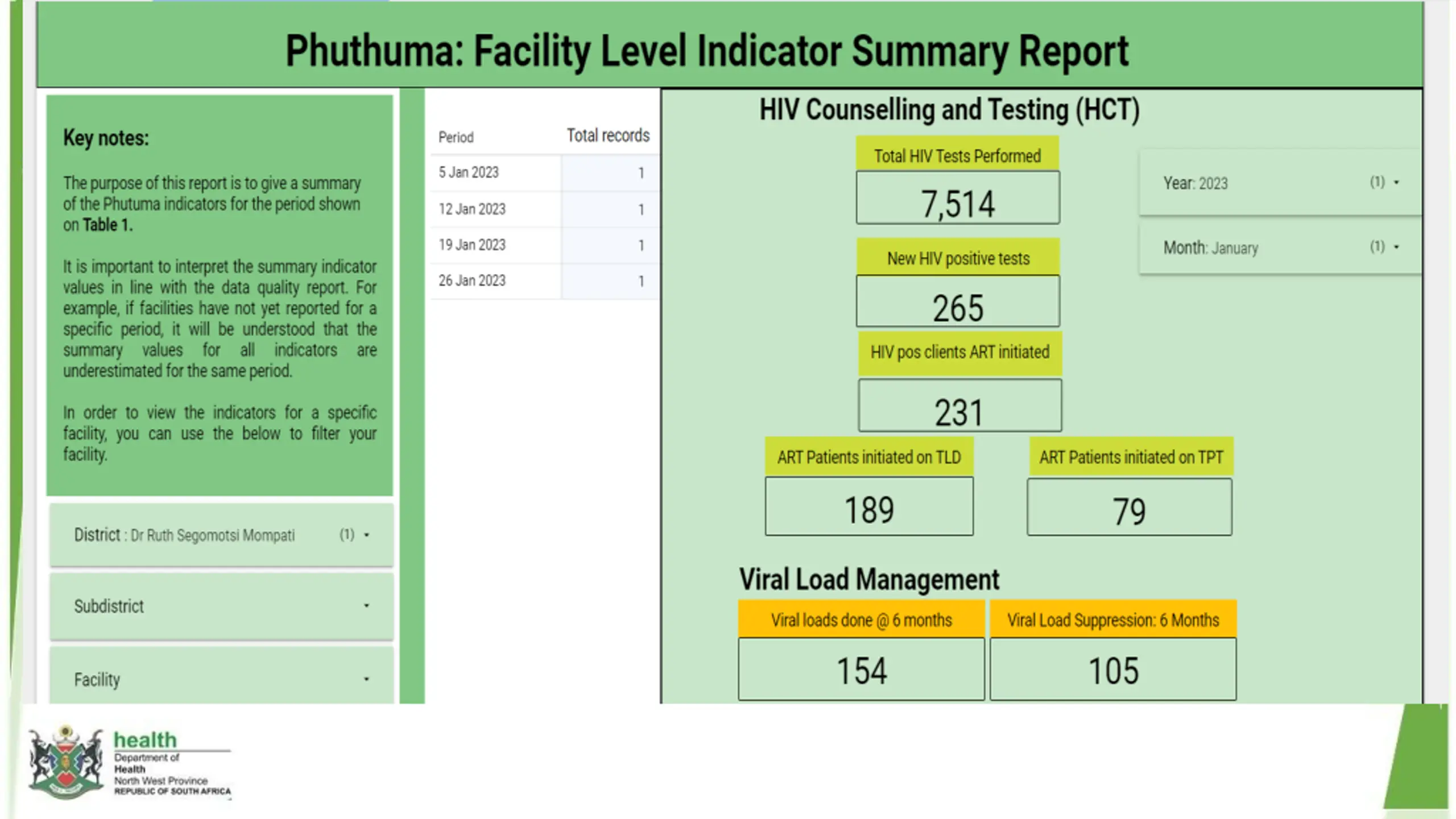Click the ART Patients initiated on TPT label
The image size is (1456, 819).
(x=1131, y=457)
